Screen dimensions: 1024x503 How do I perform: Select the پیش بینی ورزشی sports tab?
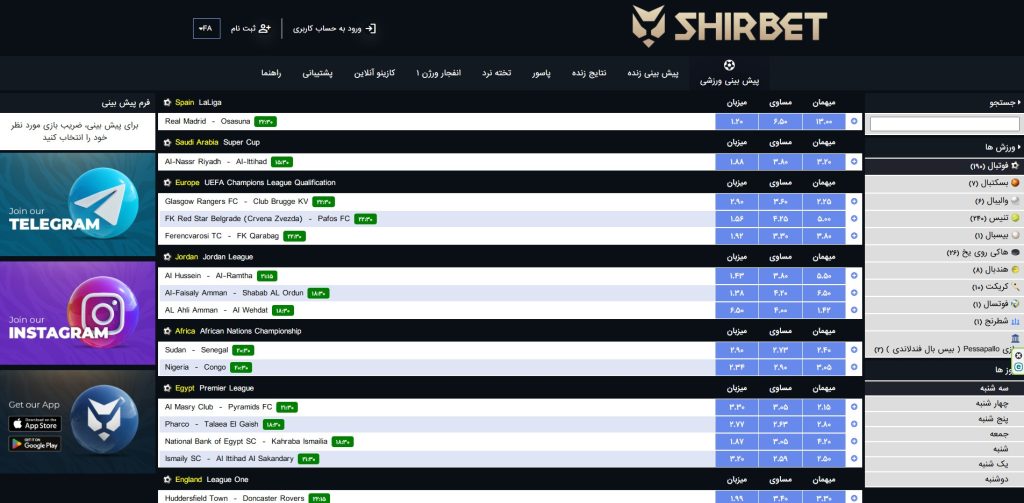click(729, 73)
